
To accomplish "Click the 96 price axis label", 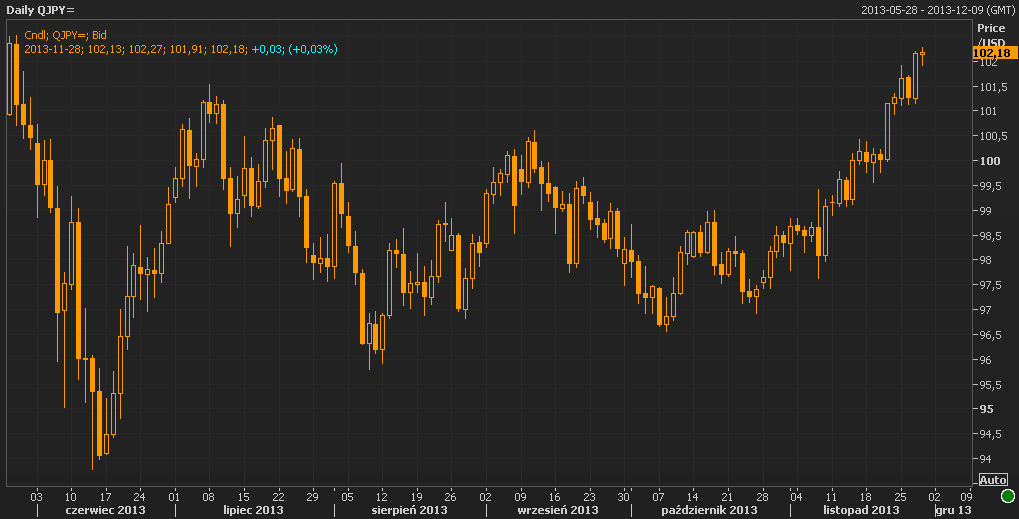I will pyautogui.click(x=987, y=361).
